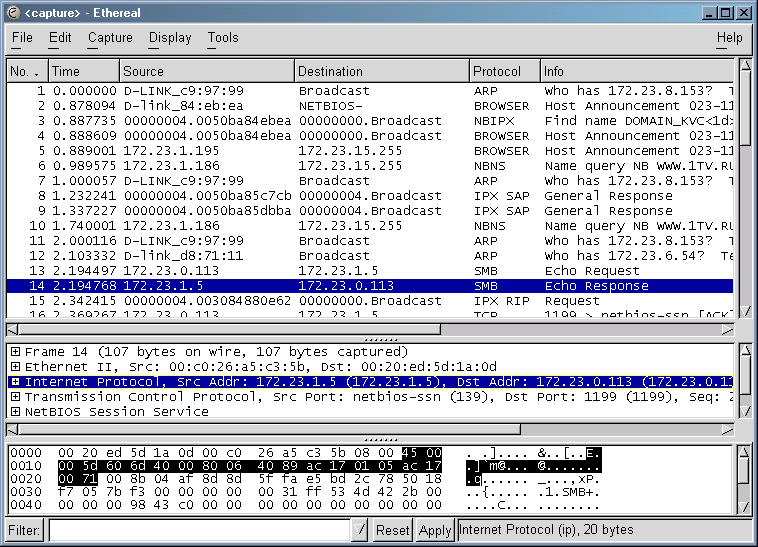Open the Tools menu
The image size is (758, 547).
tap(223, 38)
